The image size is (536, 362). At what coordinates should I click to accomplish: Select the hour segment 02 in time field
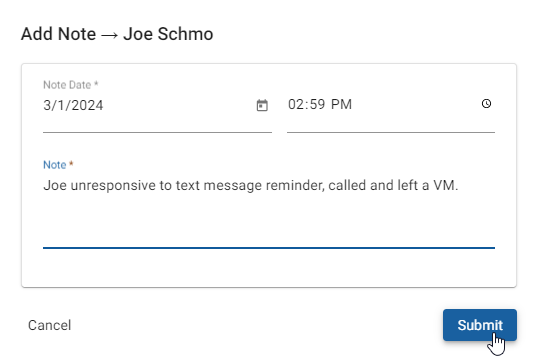tap(296, 105)
